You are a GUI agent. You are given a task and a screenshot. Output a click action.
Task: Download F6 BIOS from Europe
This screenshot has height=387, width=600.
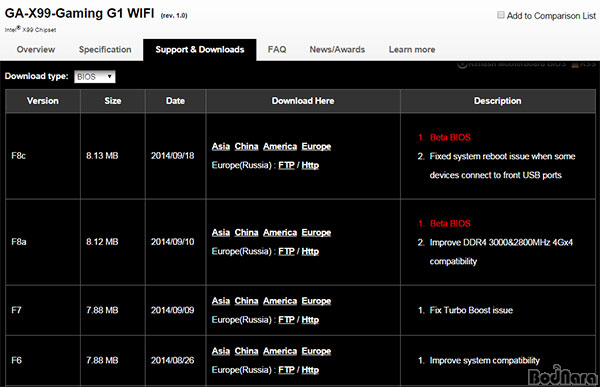tap(316, 351)
